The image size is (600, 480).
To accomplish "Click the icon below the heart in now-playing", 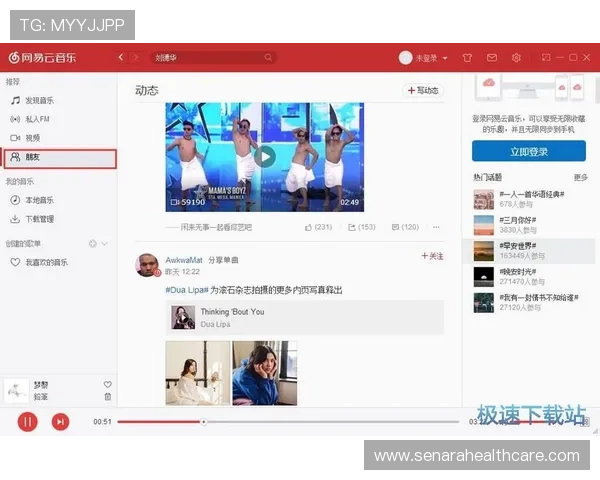I will [108, 397].
